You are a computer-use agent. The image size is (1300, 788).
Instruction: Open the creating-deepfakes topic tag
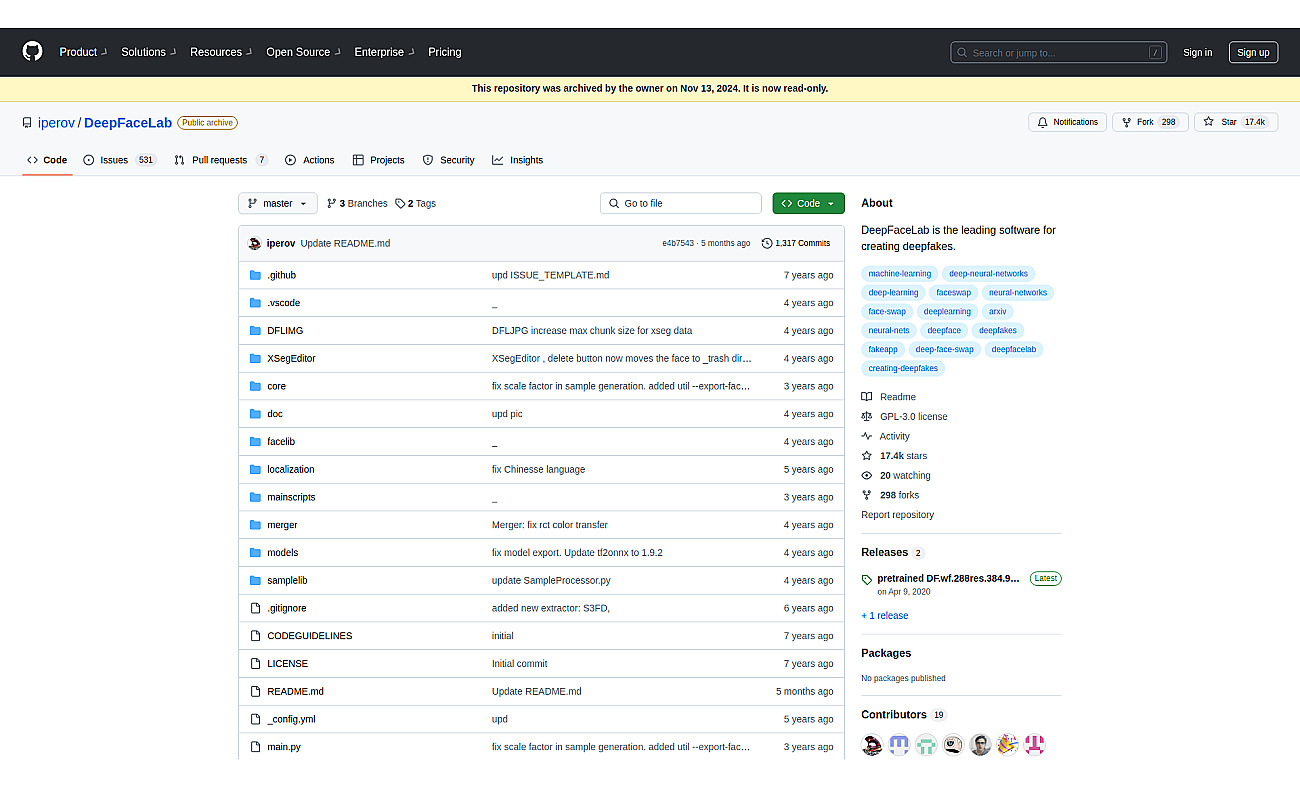pyautogui.click(x=903, y=368)
